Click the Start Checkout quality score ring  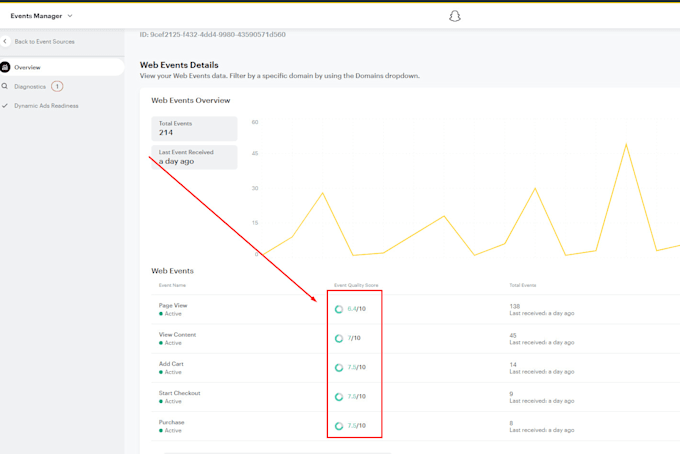(339, 397)
